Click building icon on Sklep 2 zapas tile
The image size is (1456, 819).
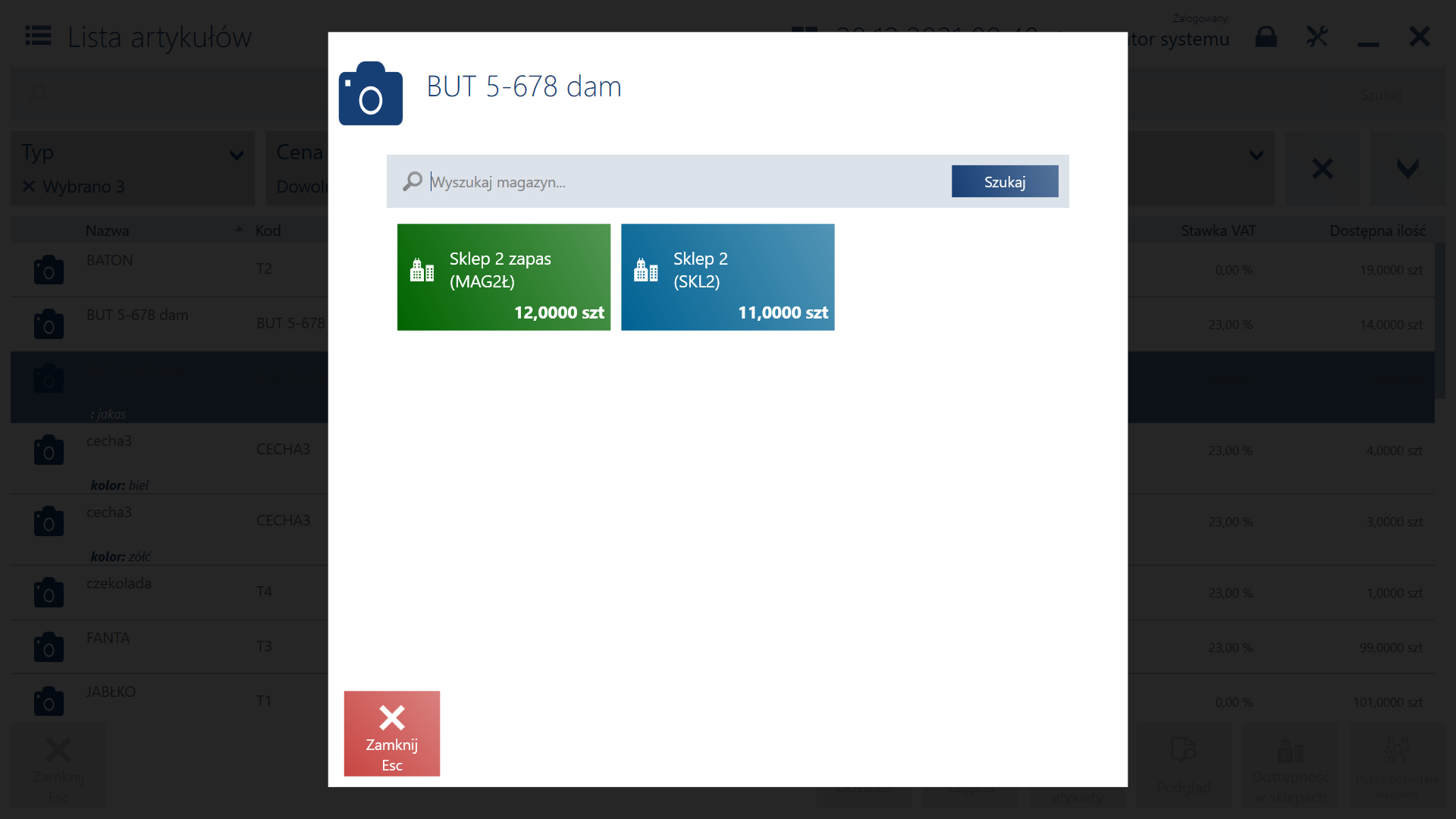click(x=422, y=270)
